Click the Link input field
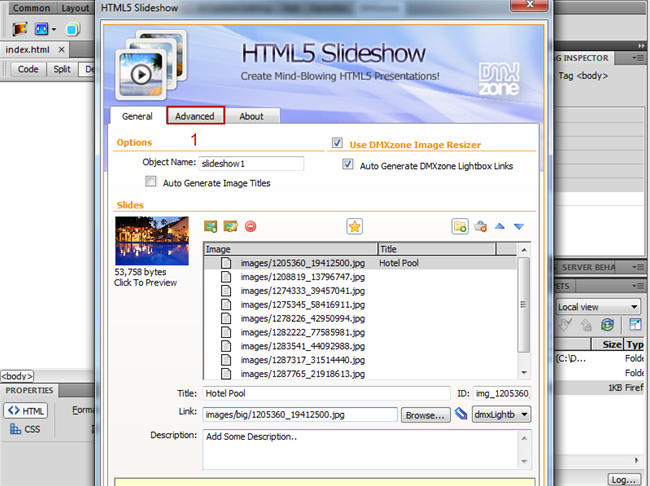Image resolution: width=650 pixels, height=486 pixels. pyautogui.click(x=300, y=415)
